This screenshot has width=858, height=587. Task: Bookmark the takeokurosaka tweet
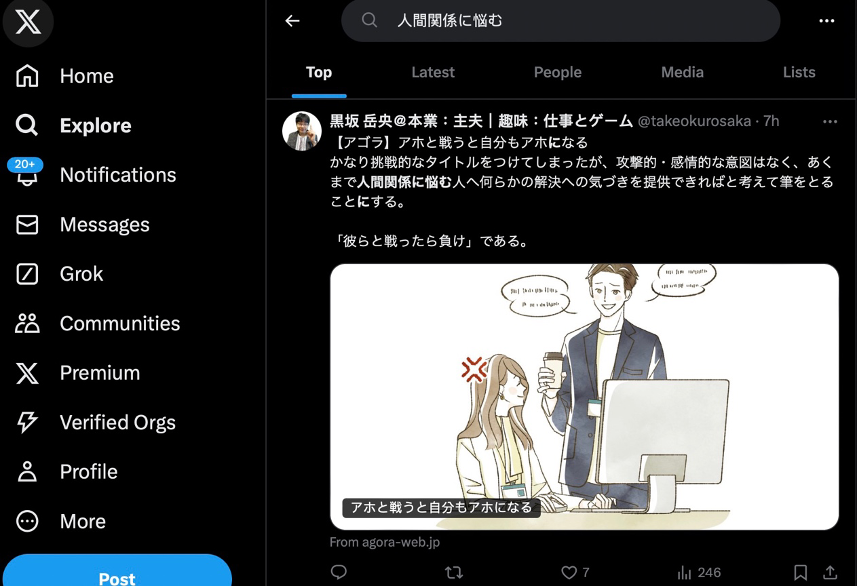tap(800, 572)
